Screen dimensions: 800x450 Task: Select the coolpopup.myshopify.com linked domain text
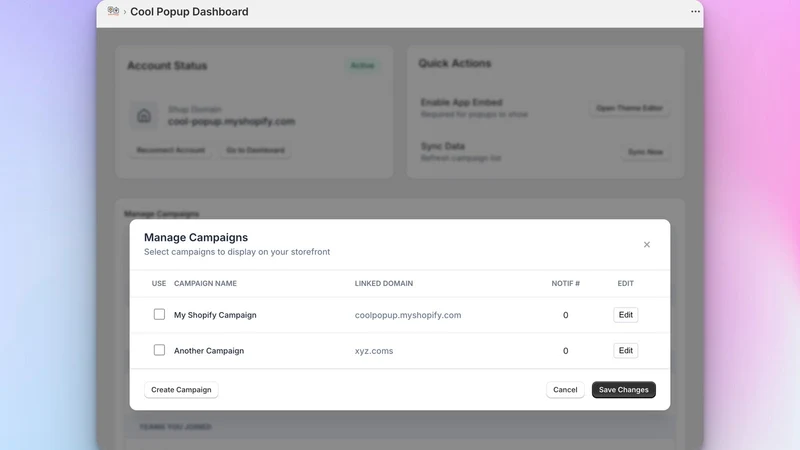click(408, 315)
